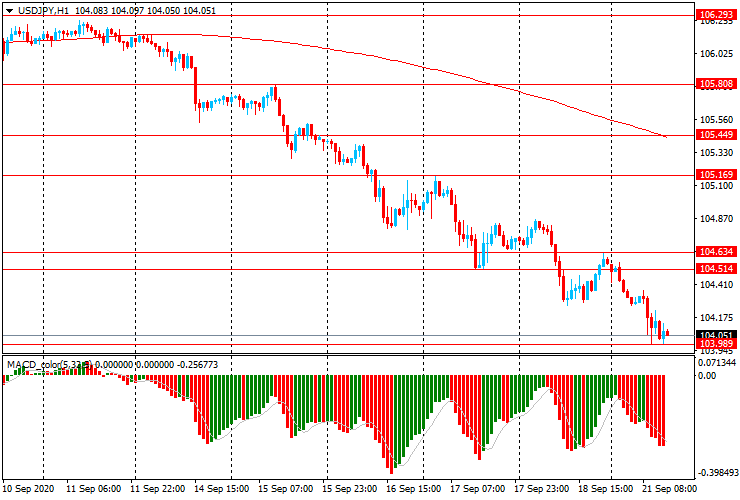Click the 105.100 price axis value
The width and height of the screenshot is (740, 500).
[x=716, y=186]
